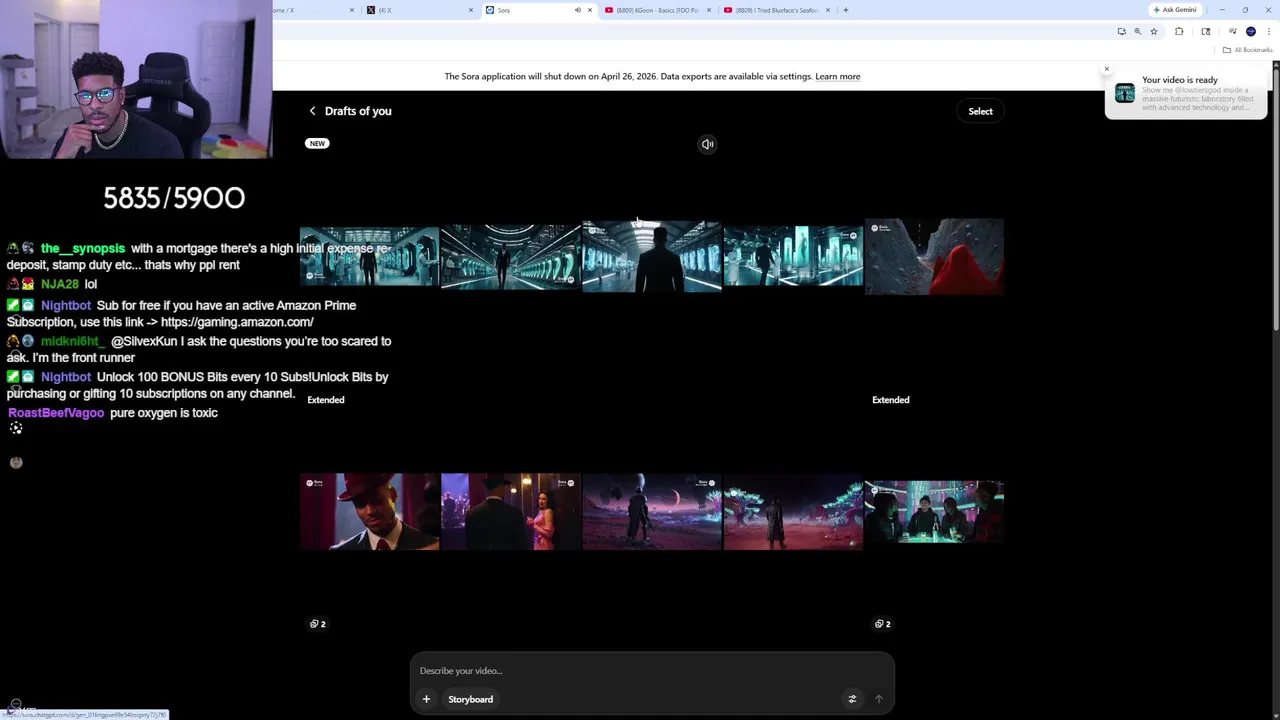Close the Sora browser tab
Screen dimensions: 1280x720
click(x=590, y=10)
